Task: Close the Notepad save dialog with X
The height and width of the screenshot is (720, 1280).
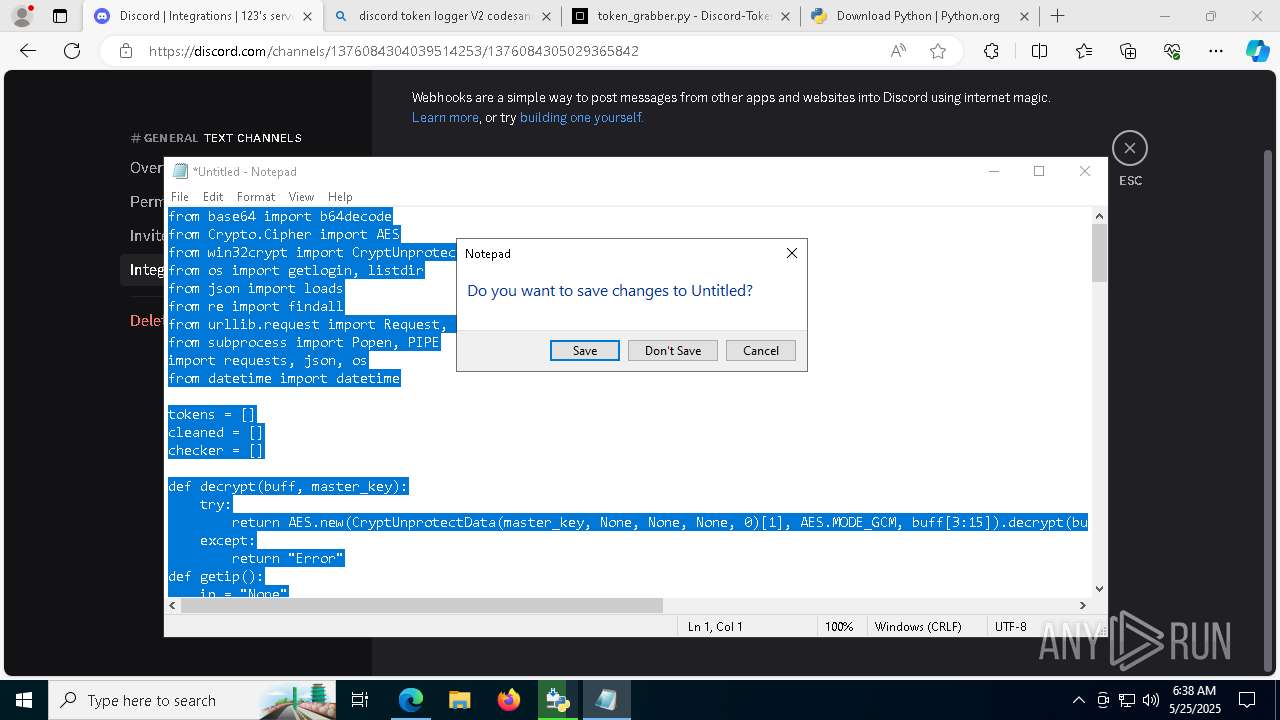Action: point(792,253)
